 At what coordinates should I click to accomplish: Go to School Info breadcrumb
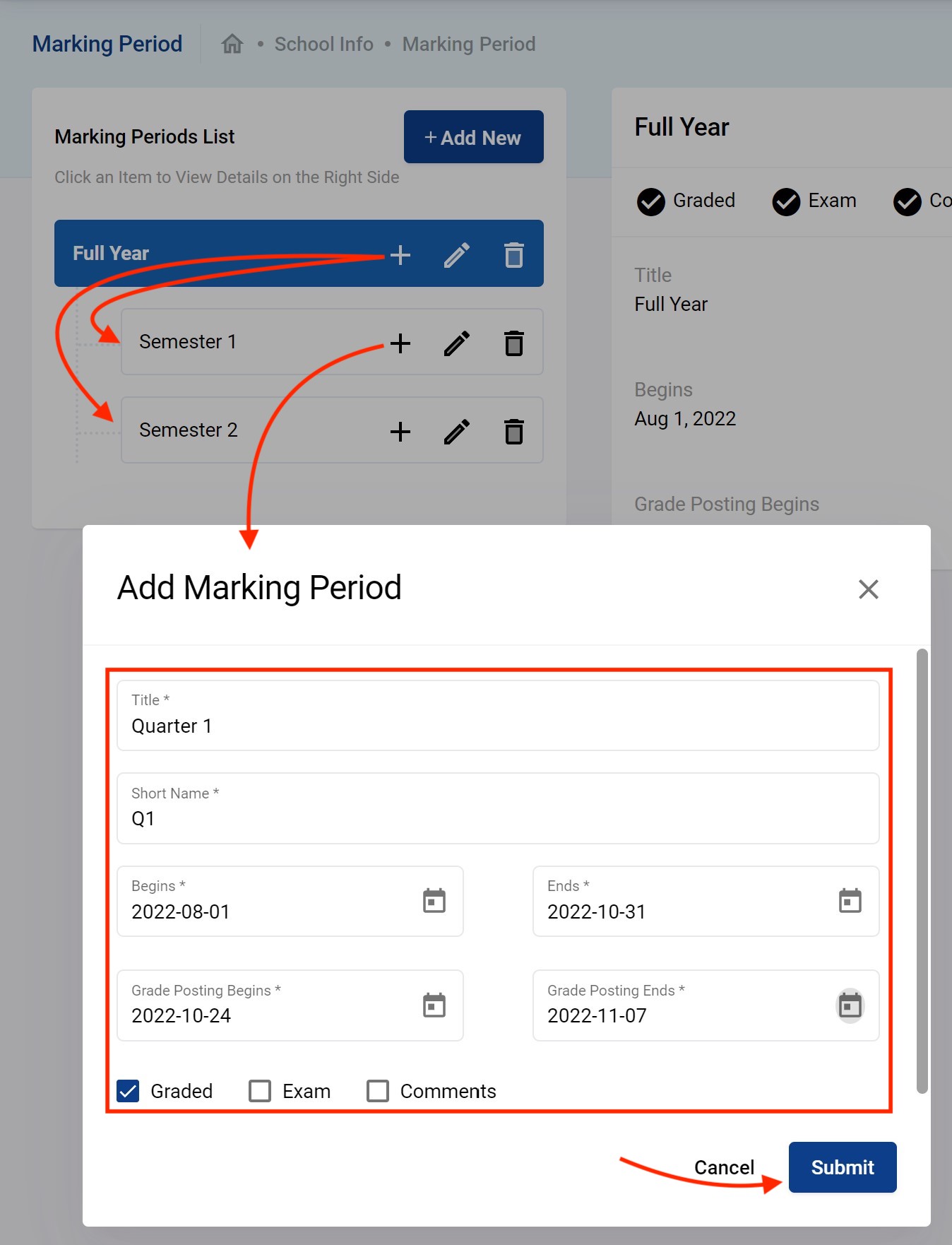click(323, 44)
